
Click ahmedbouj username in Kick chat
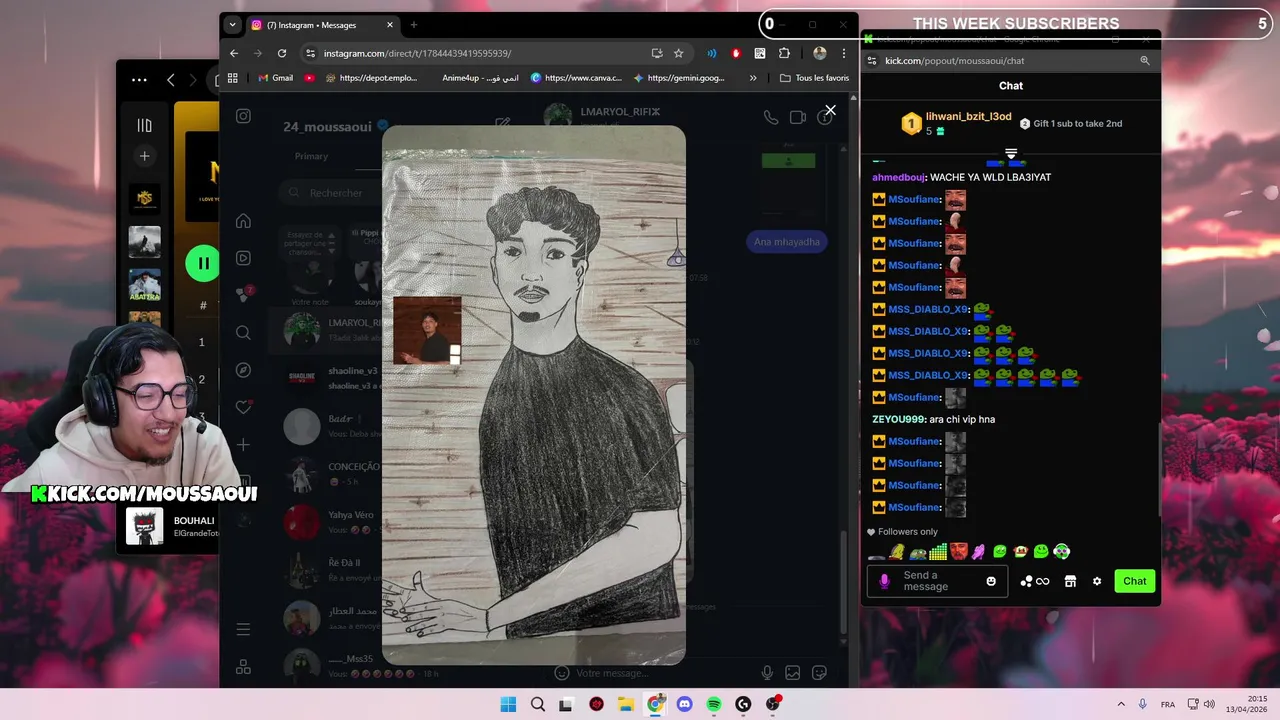[x=898, y=177]
